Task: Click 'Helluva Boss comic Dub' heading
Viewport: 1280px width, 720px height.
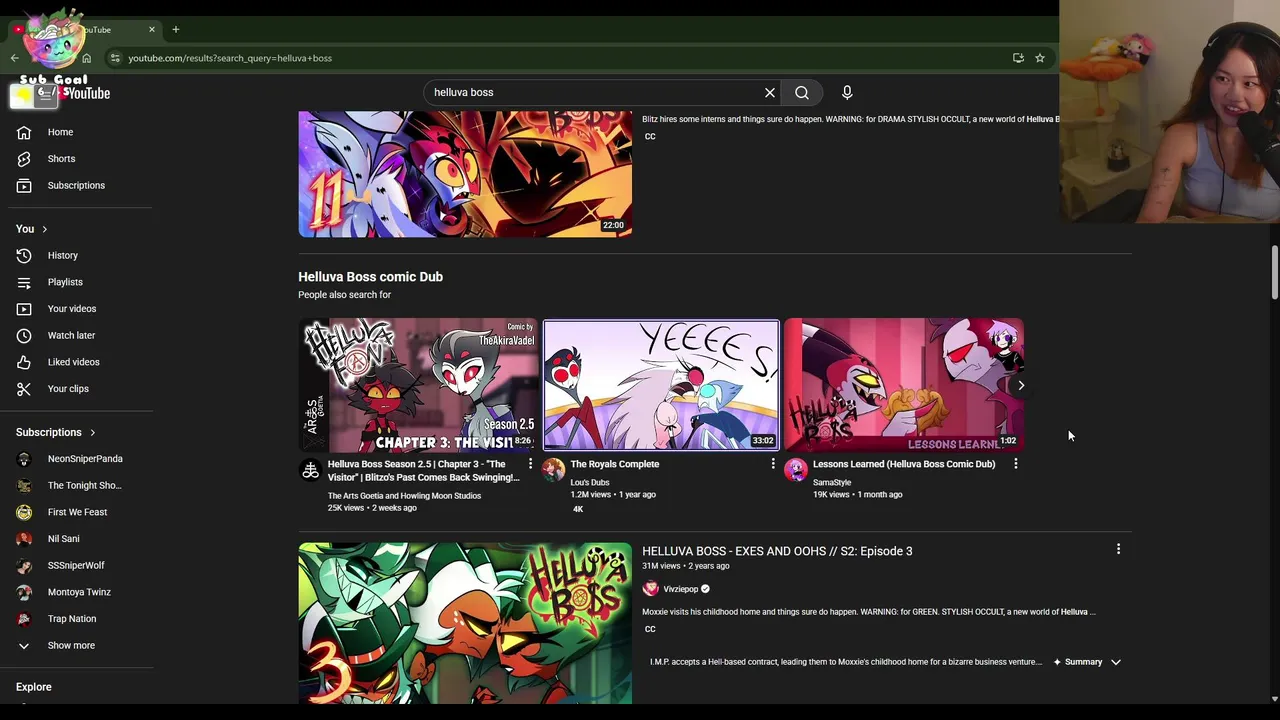Action: (x=370, y=277)
